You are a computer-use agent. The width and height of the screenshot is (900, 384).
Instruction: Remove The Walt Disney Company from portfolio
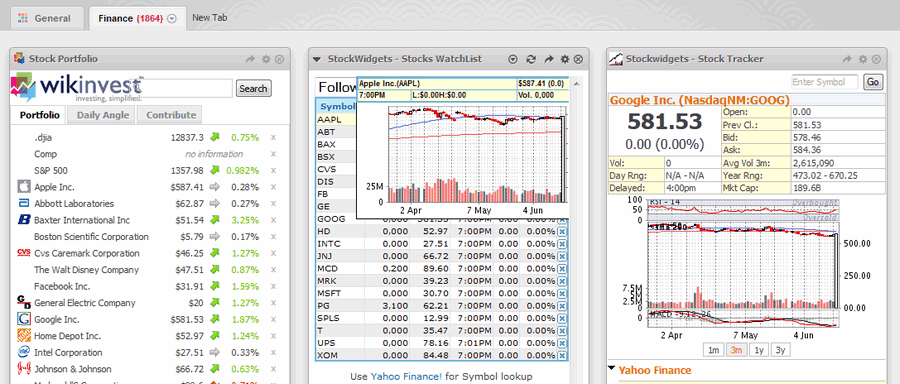[x=273, y=270]
